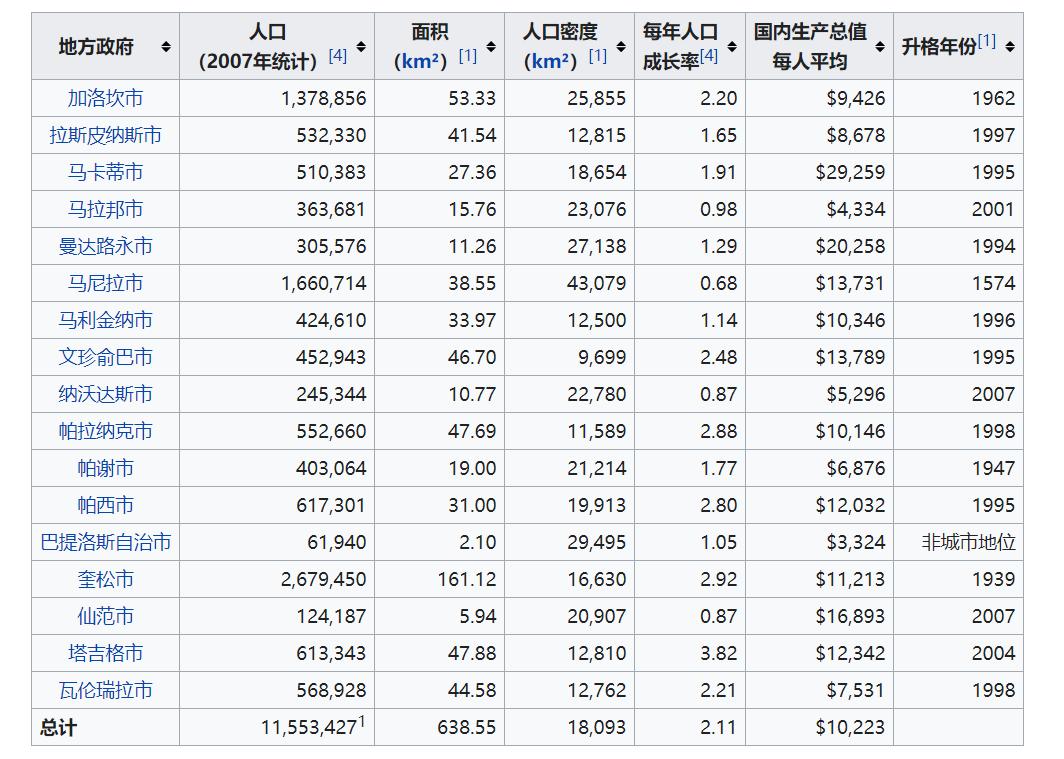Open the 奎松市 link
This screenshot has height=759, width=1064.
(105, 579)
